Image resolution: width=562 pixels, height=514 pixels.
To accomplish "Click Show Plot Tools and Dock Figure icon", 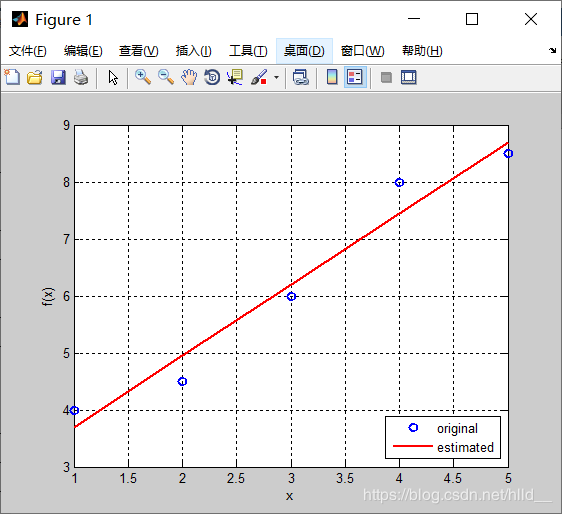I will click(x=409, y=77).
